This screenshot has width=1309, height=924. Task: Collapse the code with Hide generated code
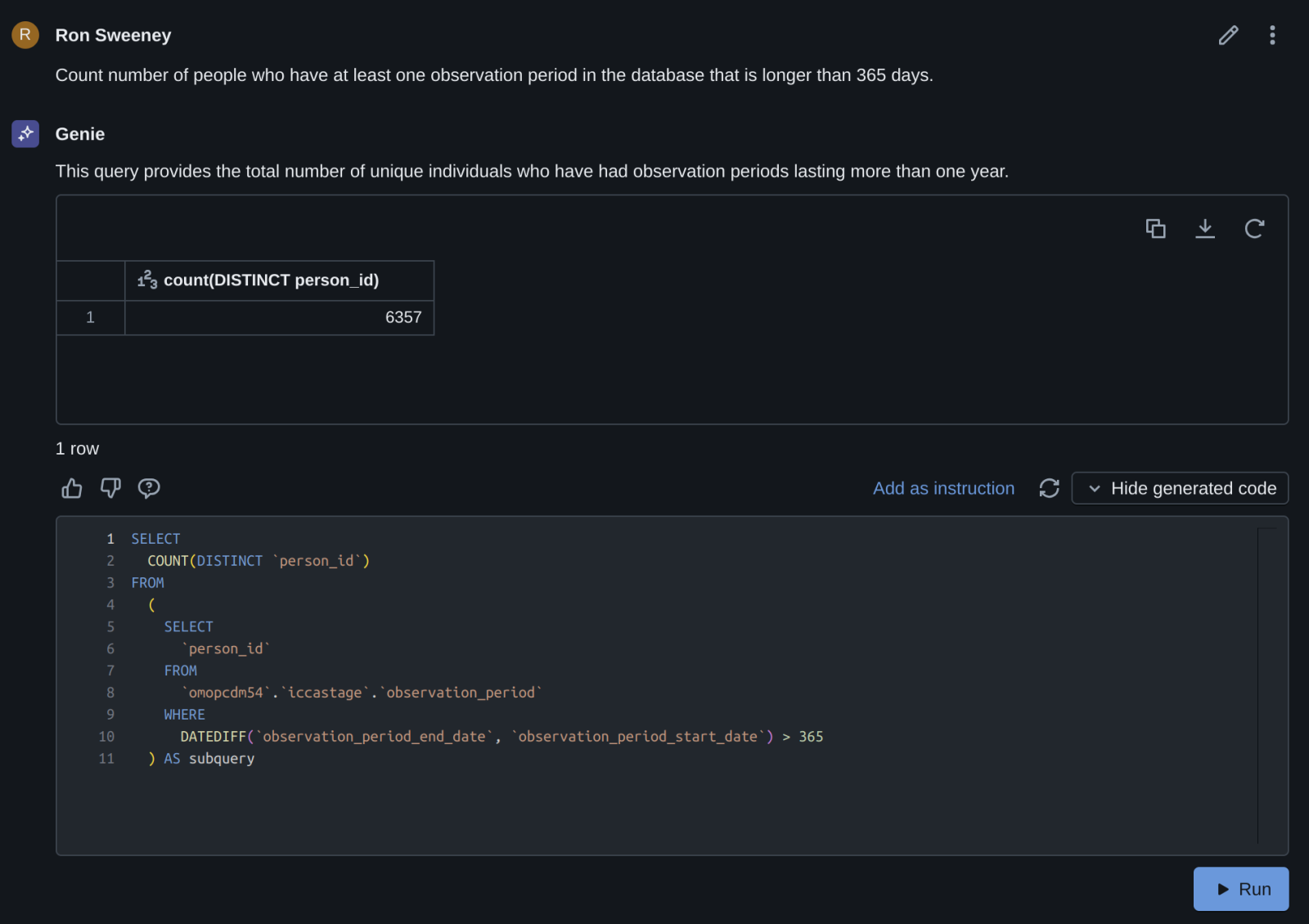pos(1180,488)
